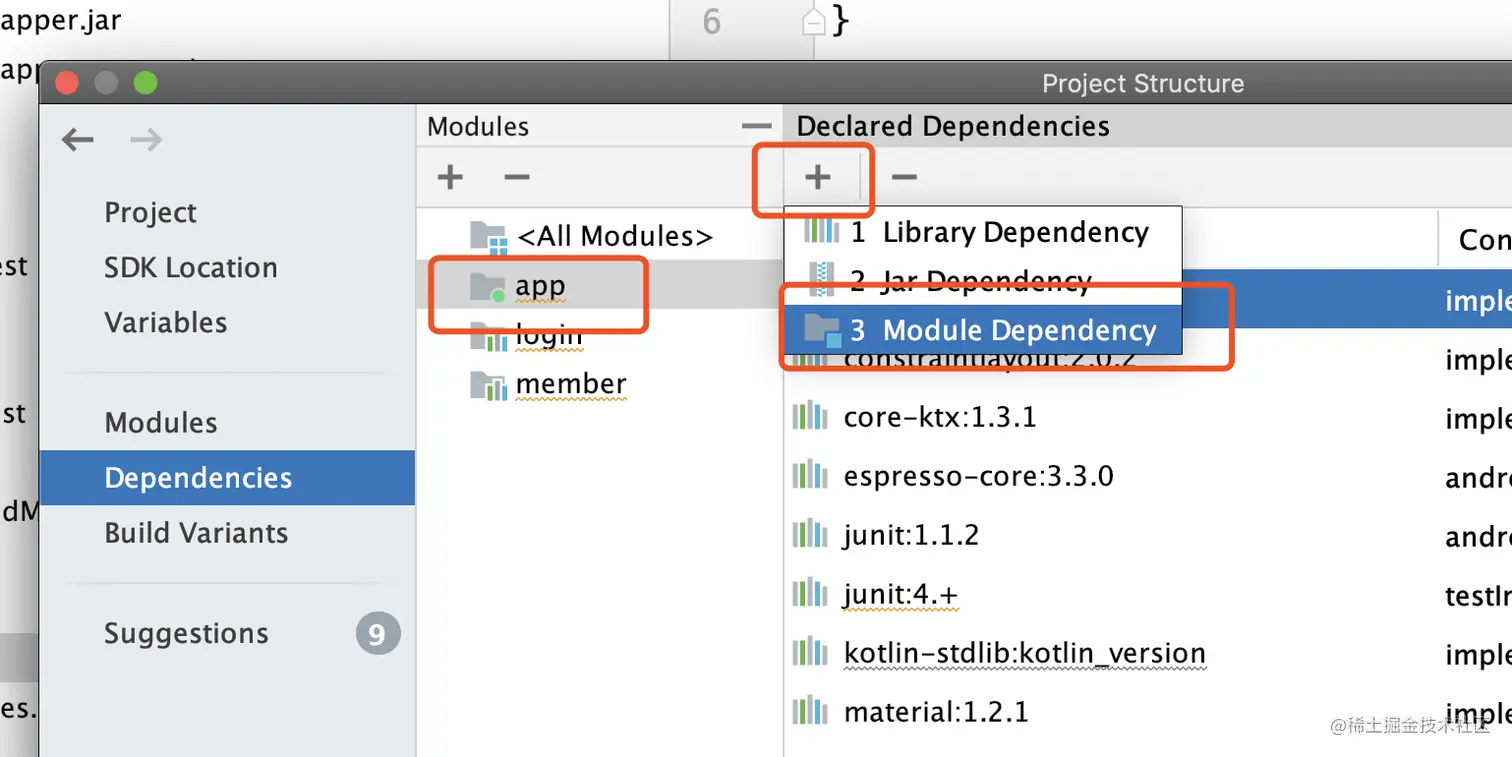Screen dimensions: 1512x757
Task: Select the espresso-core:3.3.0 dependency row
Action: [x=978, y=476]
